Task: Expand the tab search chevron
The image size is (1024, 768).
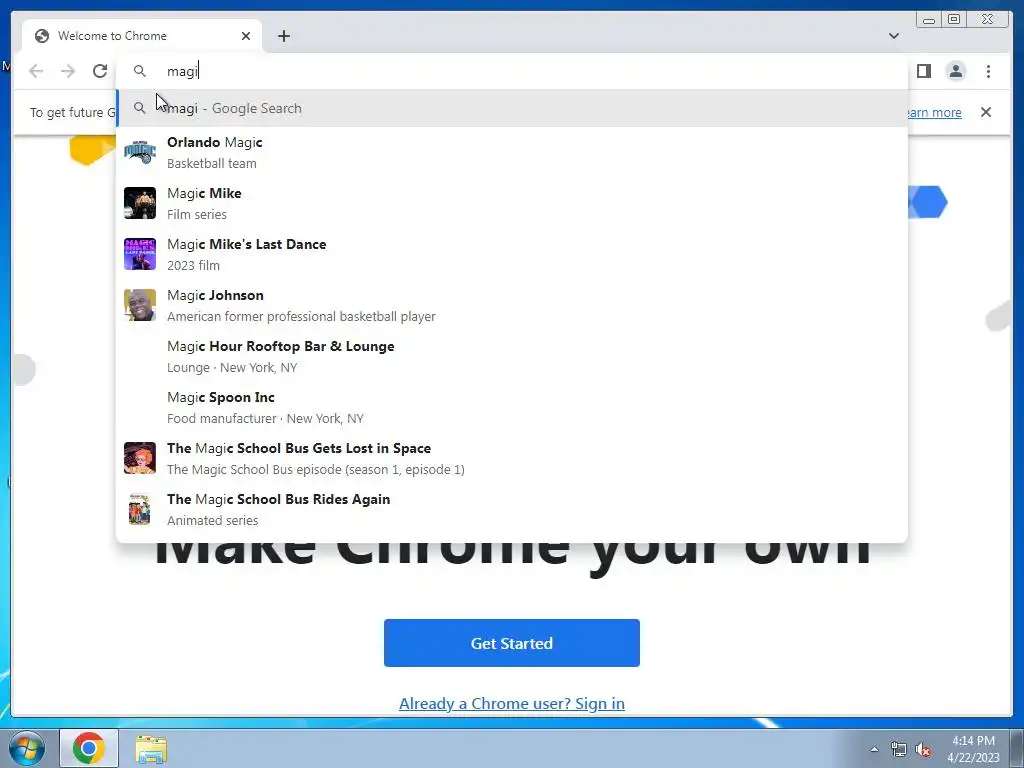Action: click(893, 36)
